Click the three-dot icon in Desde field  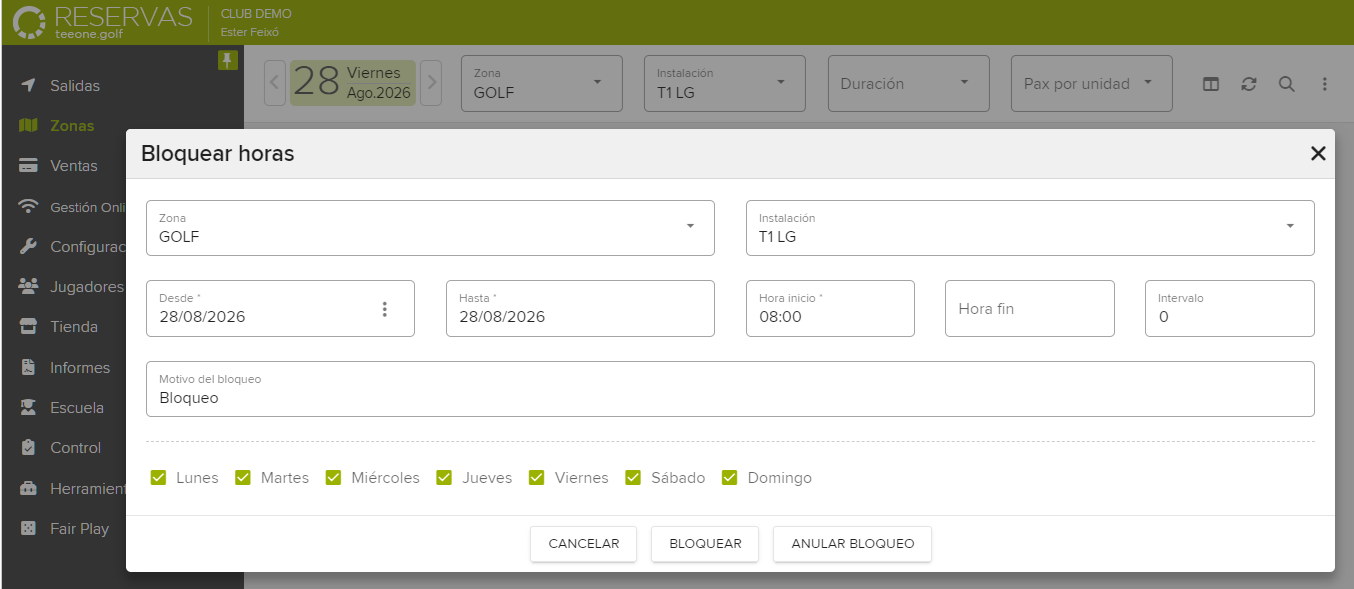click(385, 309)
